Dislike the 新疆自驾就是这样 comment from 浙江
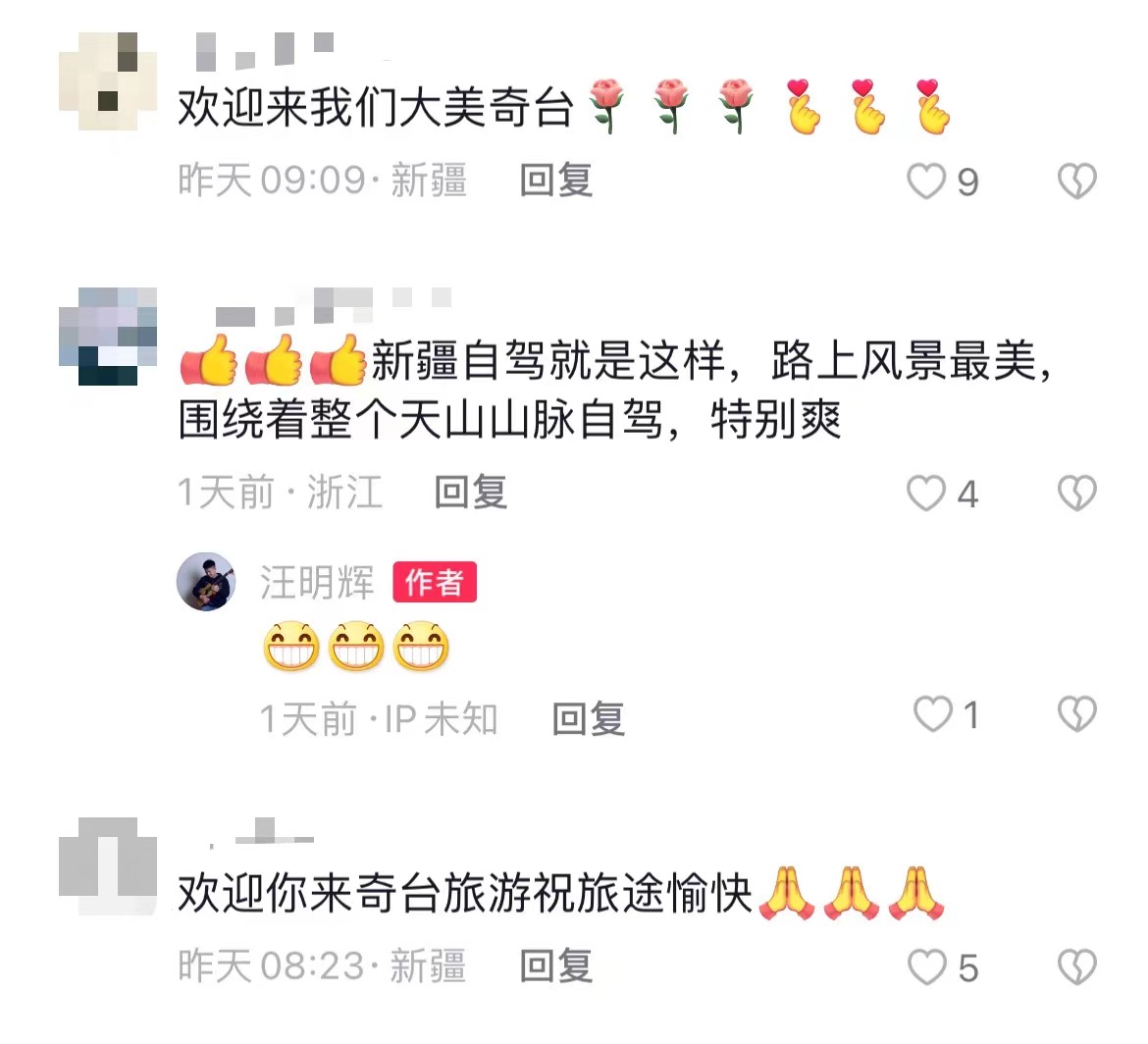Image resolution: width=1148 pixels, height=1044 pixels. 1077,493
